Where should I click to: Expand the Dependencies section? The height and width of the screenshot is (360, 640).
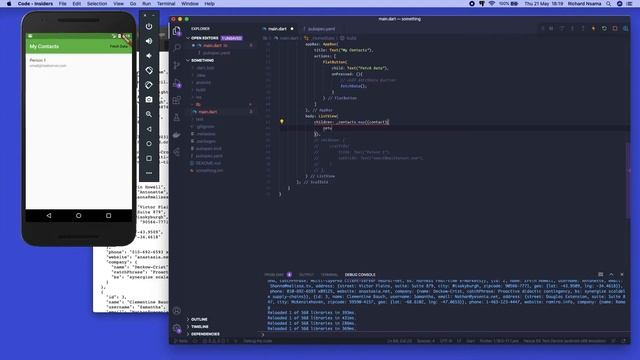pyautogui.click(x=205, y=334)
